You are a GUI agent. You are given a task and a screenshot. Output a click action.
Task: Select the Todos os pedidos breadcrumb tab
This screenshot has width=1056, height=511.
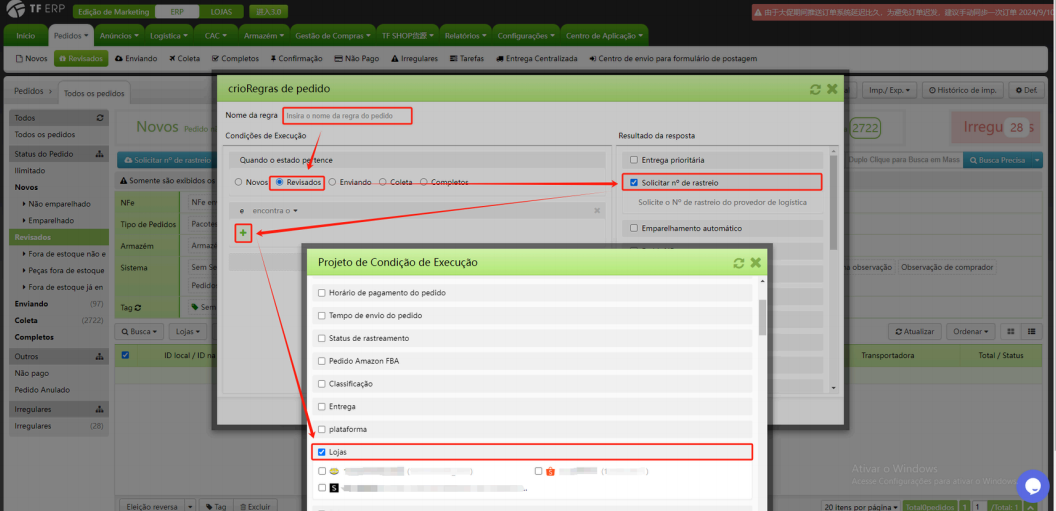click(x=94, y=93)
